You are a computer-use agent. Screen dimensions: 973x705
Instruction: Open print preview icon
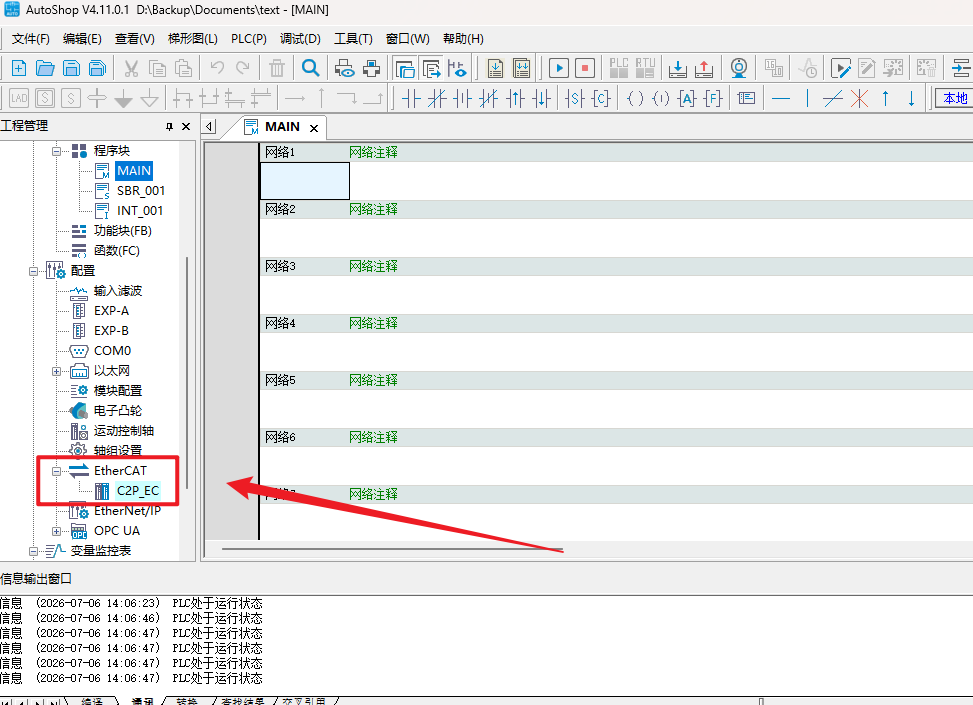[x=344, y=68]
